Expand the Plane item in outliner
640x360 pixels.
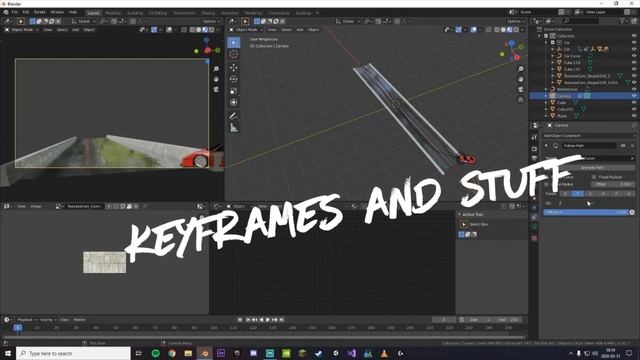[x=546, y=116]
